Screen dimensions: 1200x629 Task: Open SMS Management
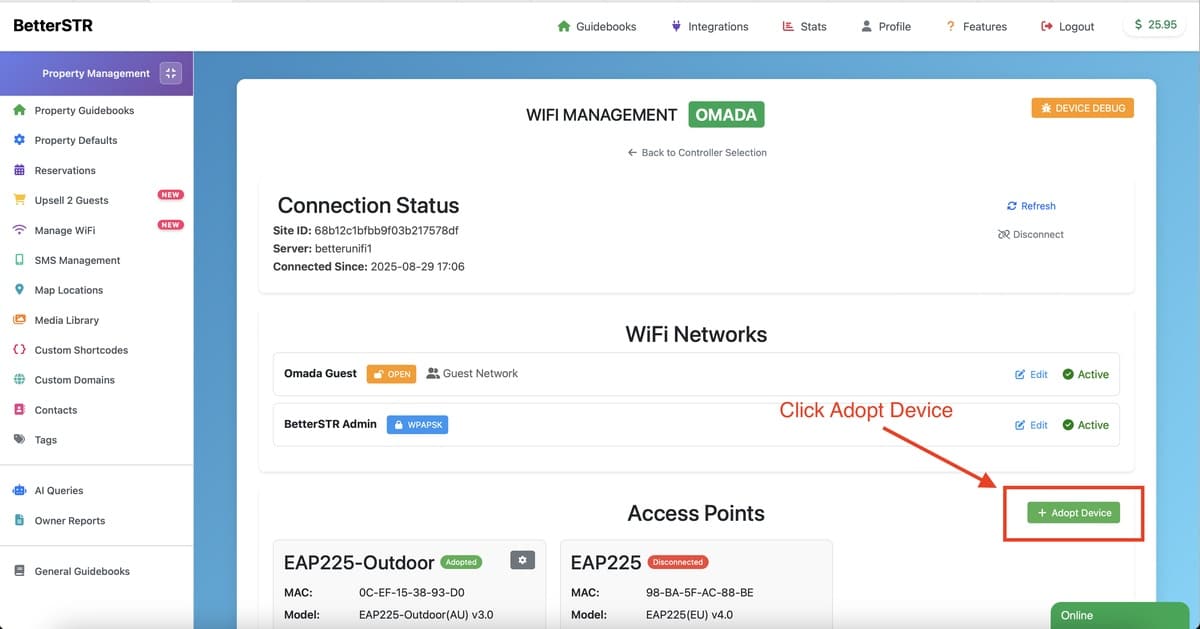pos(77,260)
